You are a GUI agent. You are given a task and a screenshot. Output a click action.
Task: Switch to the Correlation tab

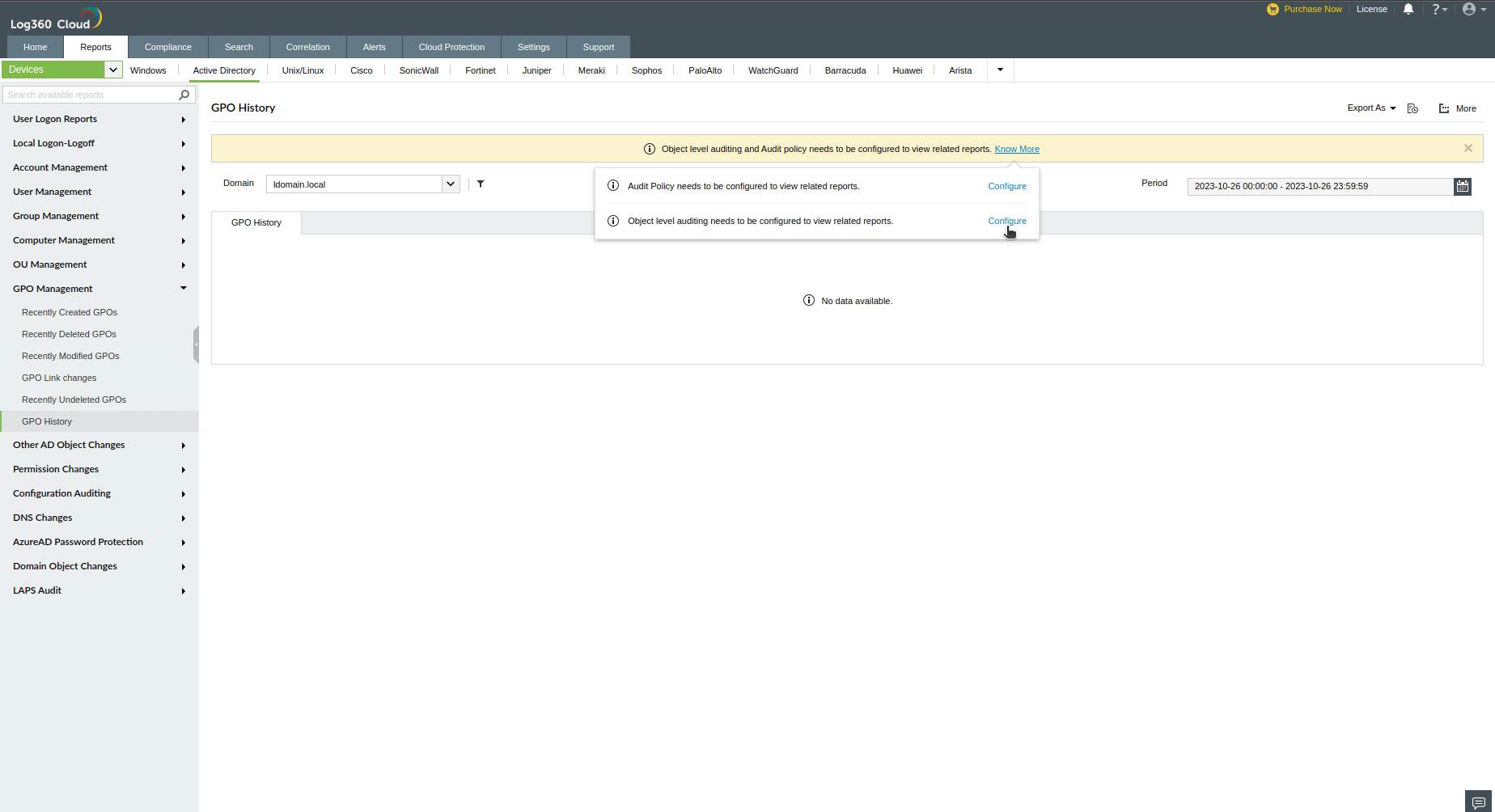click(308, 47)
